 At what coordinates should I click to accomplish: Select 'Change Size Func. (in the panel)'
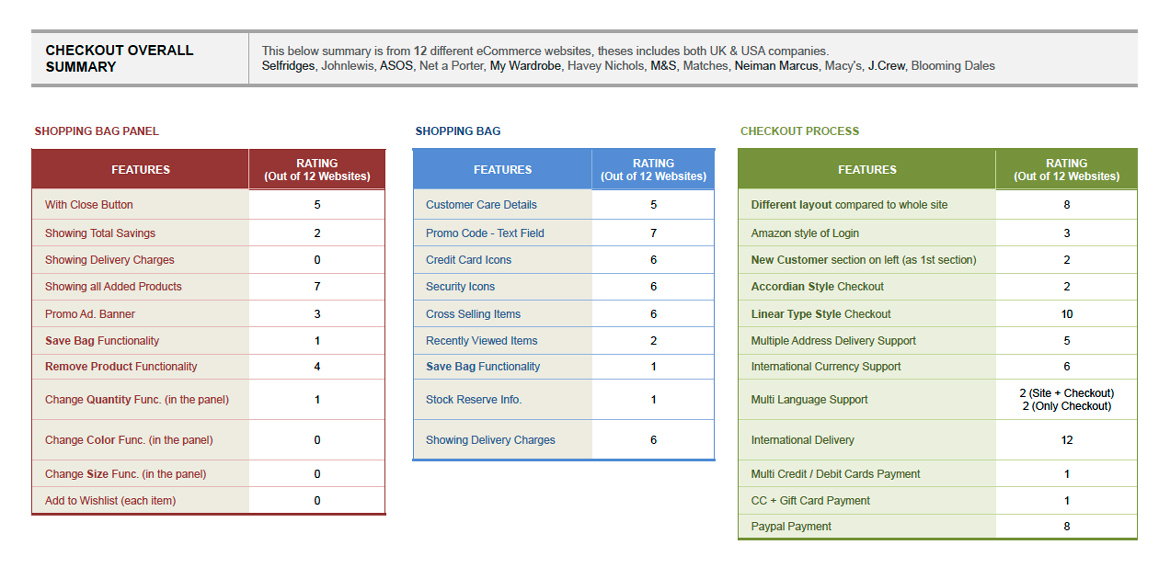(x=125, y=474)
